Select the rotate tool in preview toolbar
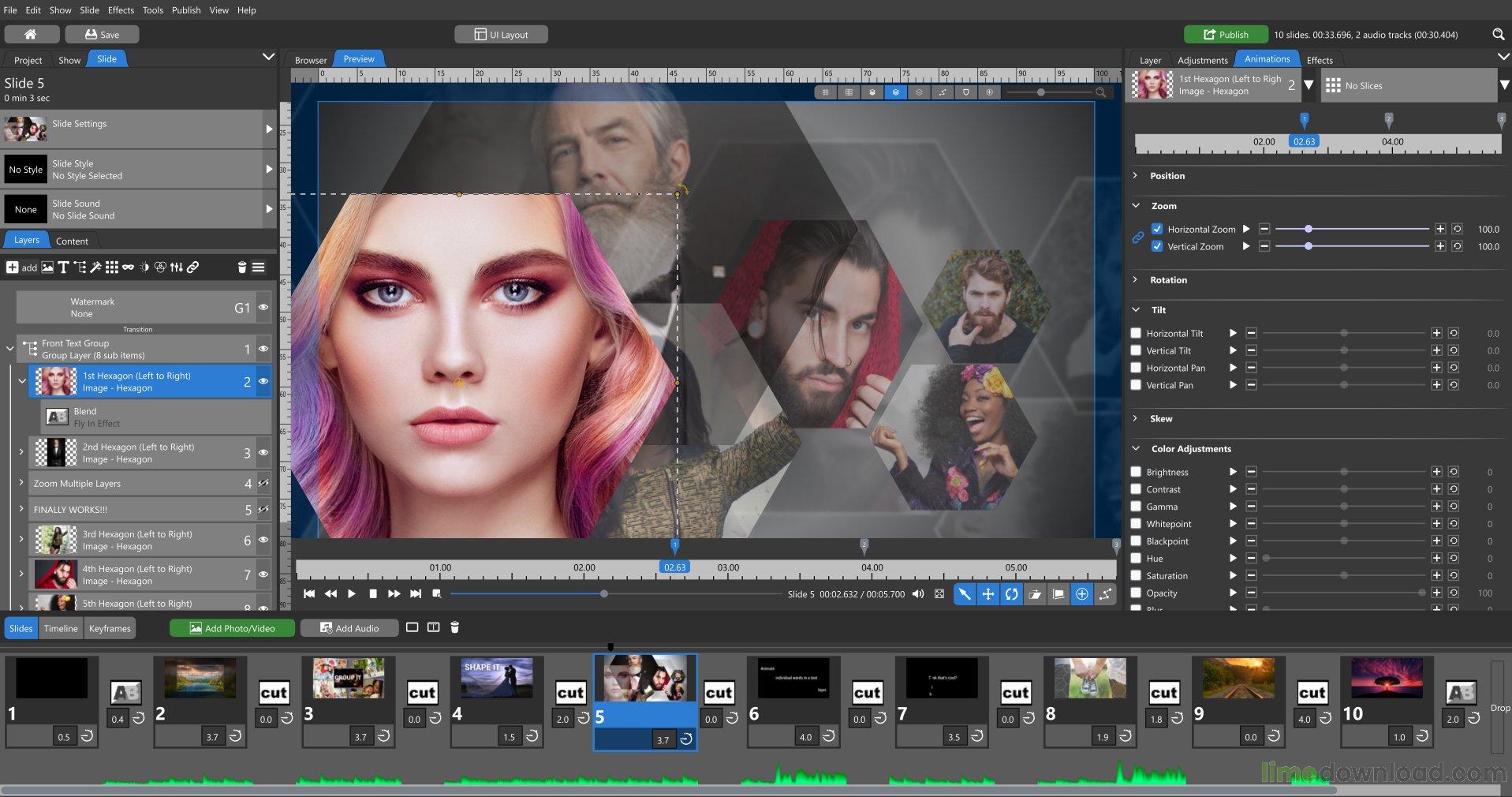The width and height of the screenshot is (1512, 797). (1011, 594)
